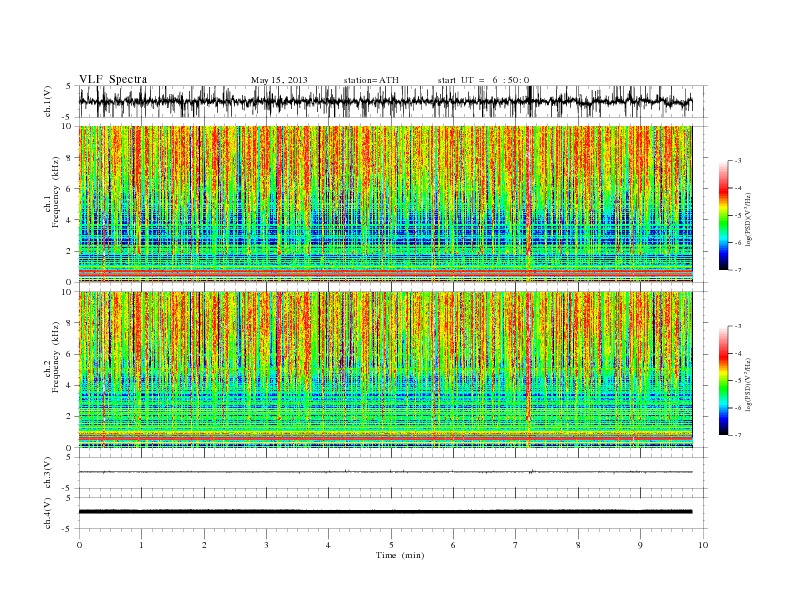The image size is (792, 612).
Task: Click time axis tick label "4"
Action: coord(329,545)
